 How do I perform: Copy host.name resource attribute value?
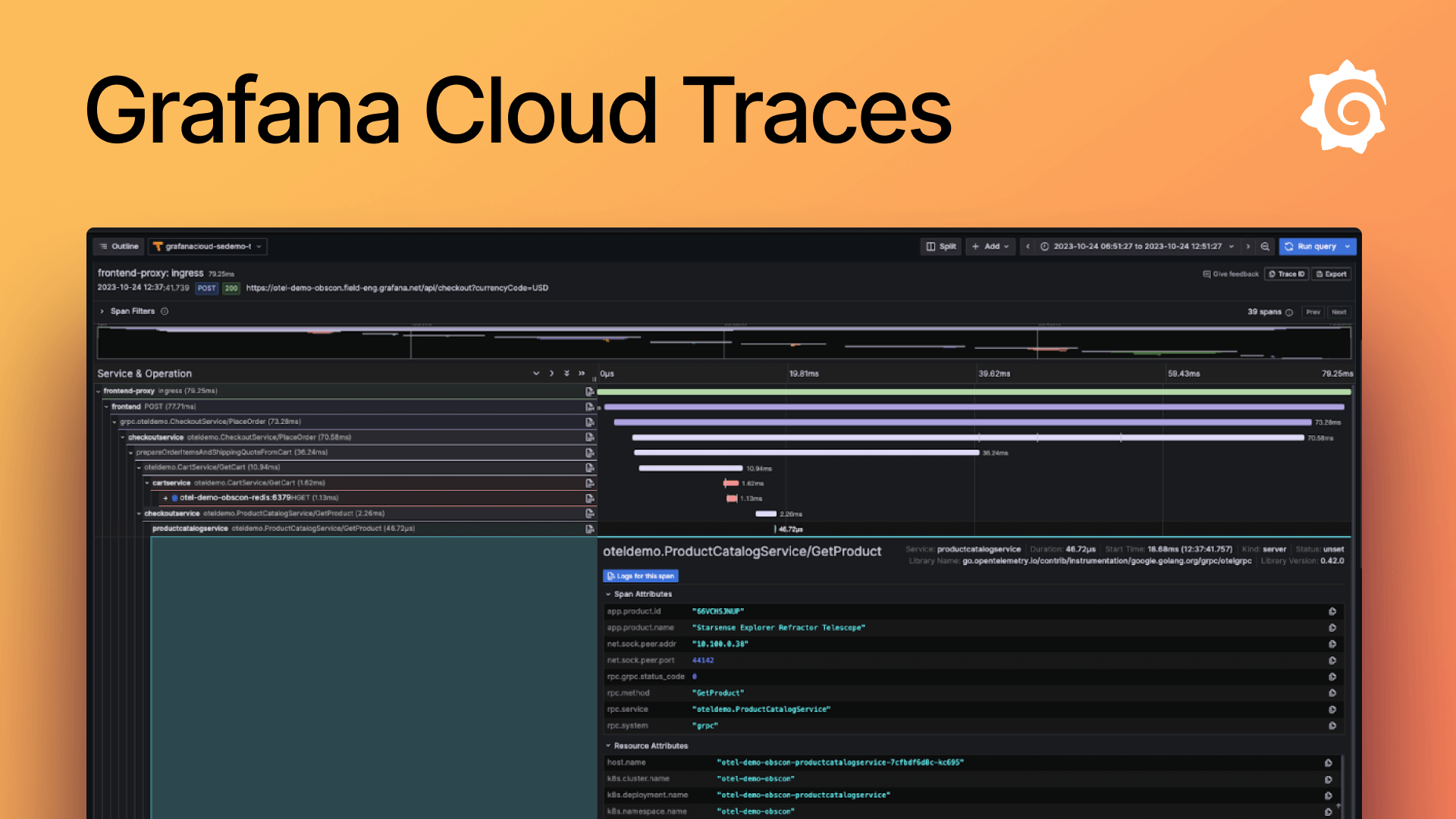(1329, 763)
